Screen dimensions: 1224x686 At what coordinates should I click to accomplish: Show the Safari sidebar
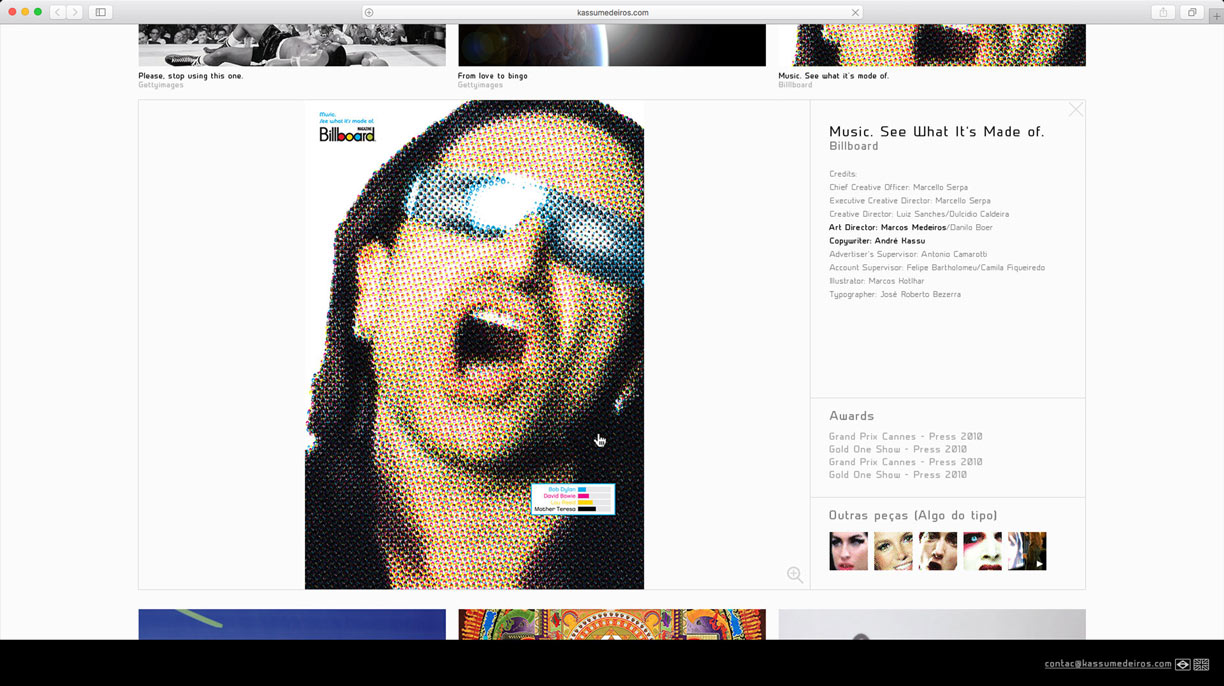[x=100, y=12]
